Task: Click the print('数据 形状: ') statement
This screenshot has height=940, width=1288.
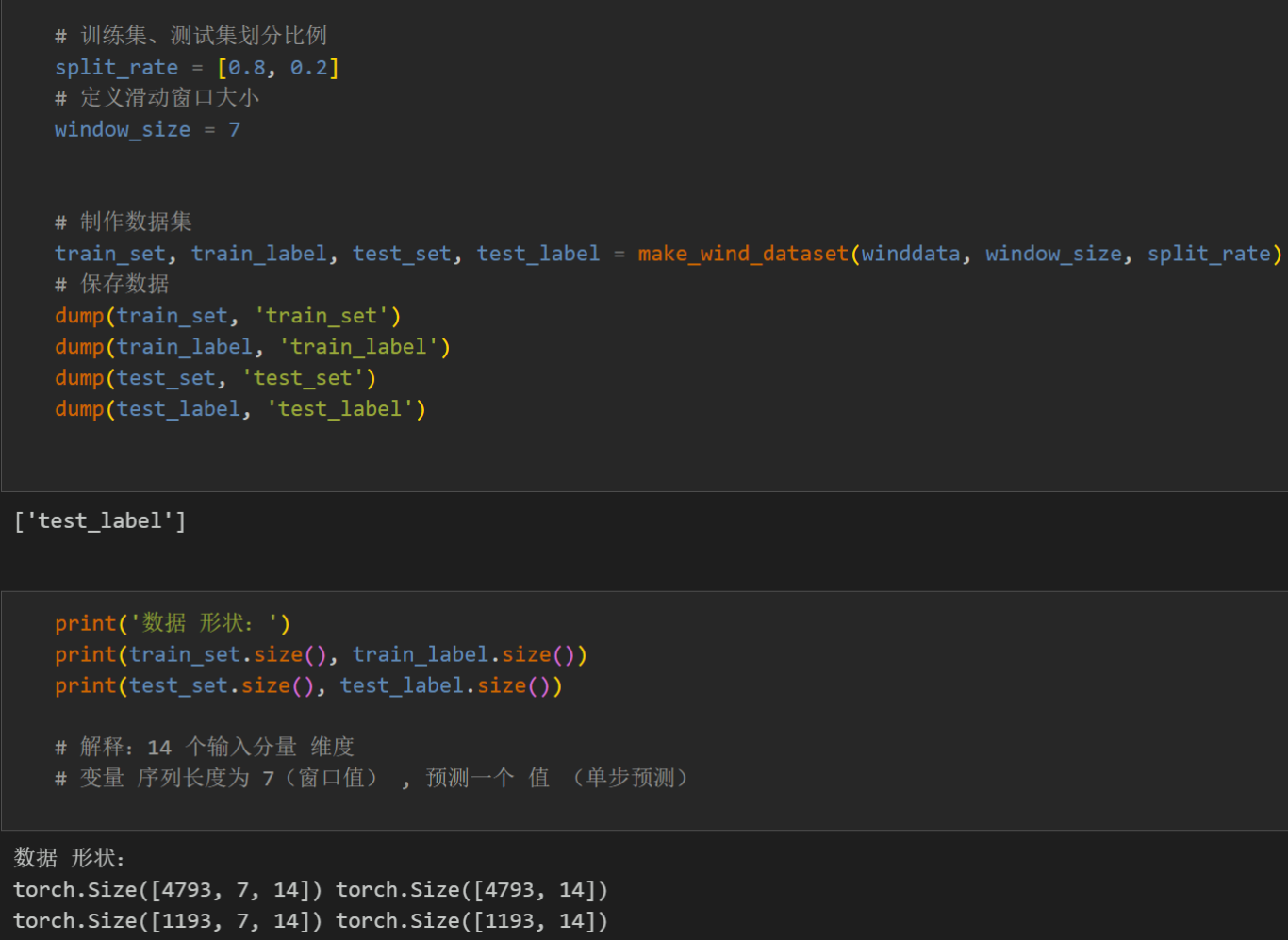Action: 173,624
